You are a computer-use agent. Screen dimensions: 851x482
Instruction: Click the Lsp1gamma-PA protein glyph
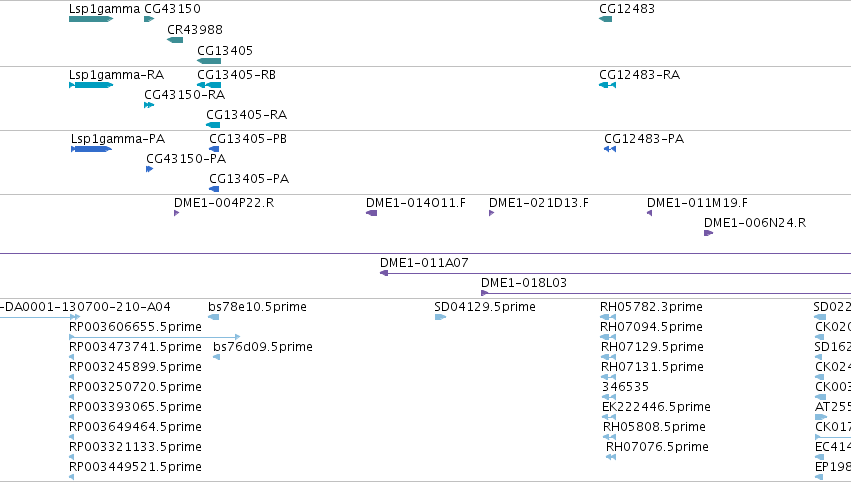[91, 149]
